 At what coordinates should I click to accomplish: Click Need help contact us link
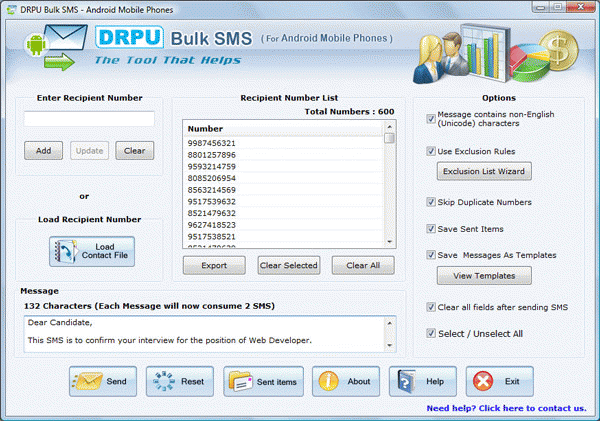(506, 408)
